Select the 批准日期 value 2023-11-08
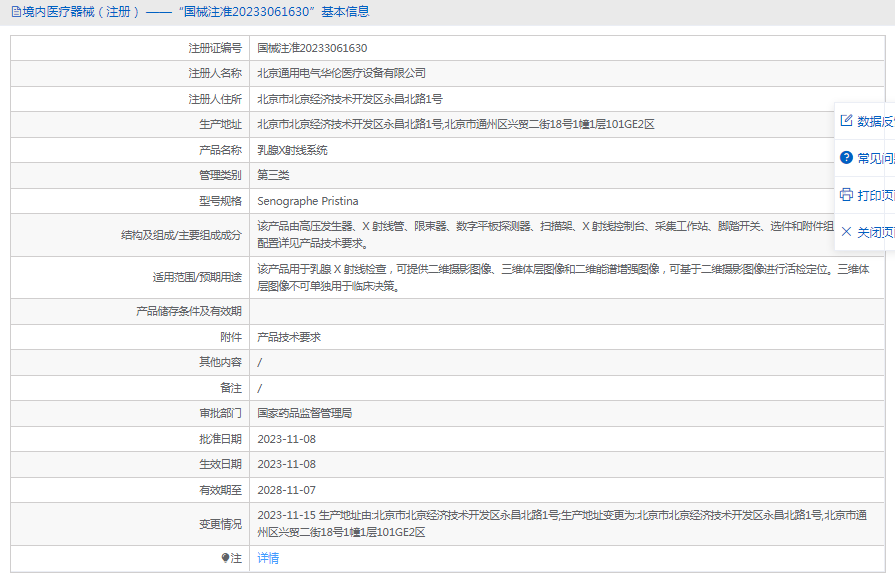The height and width of the screenshot is (579, 895). (x=287, y=439)
